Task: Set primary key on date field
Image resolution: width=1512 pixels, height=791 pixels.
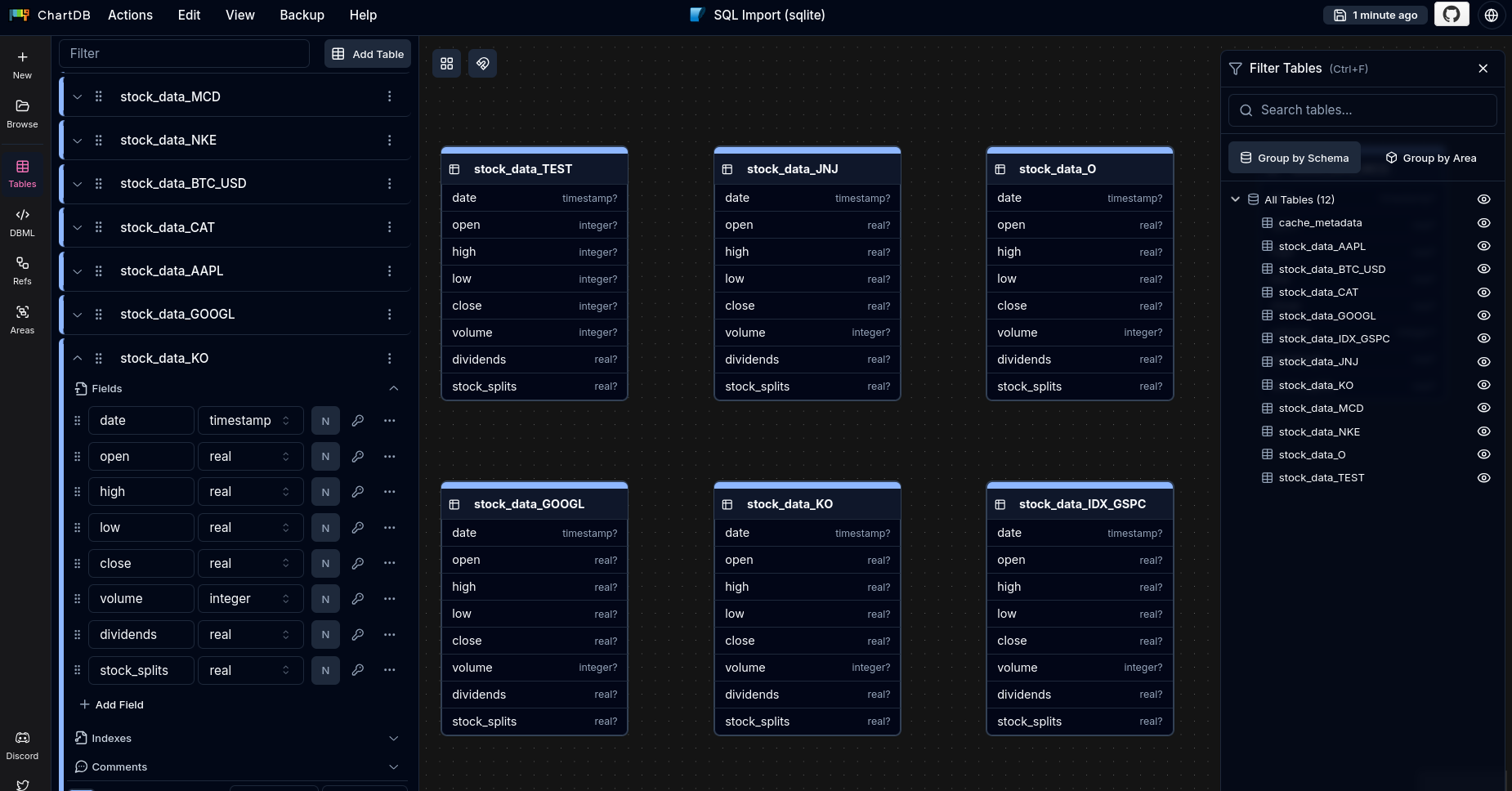Action: coord(357,421)
